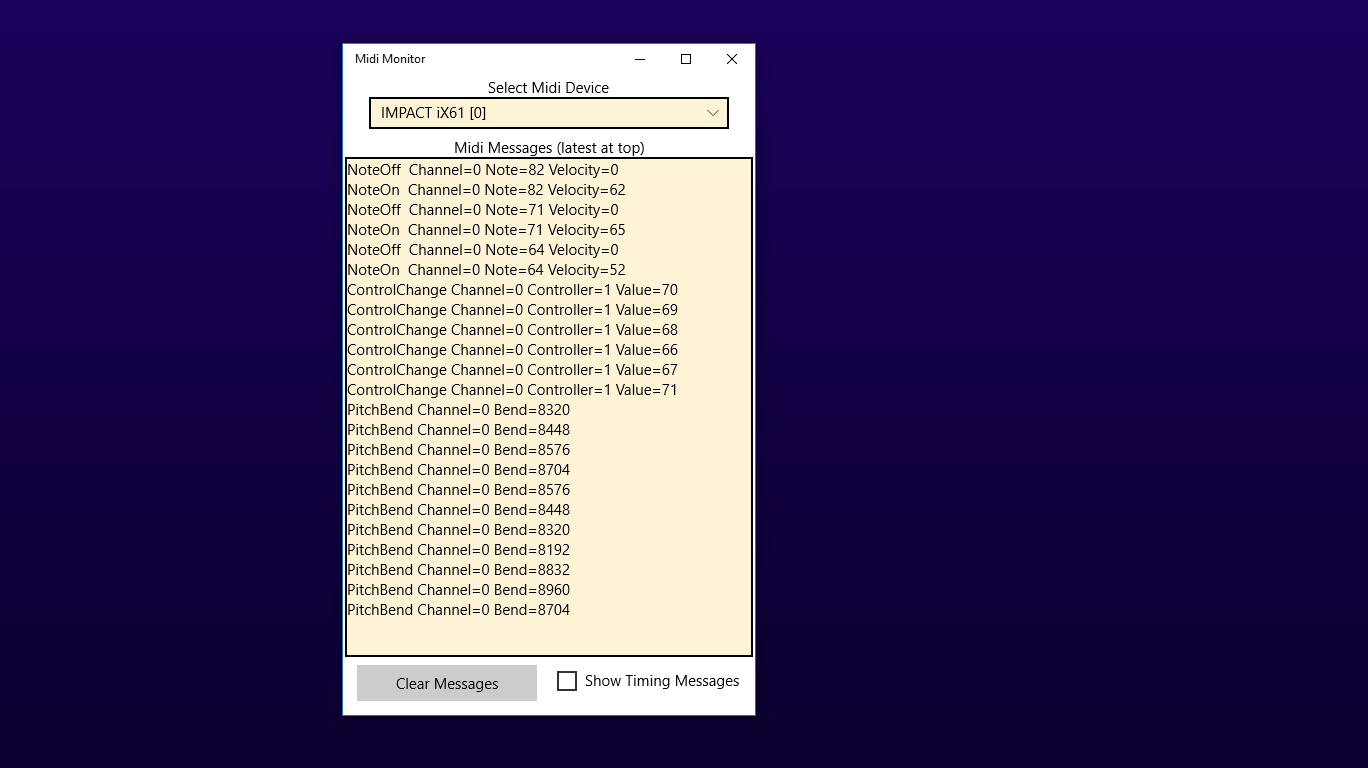The height and width of the screenshot is (768, 1368).
Task: Click Clear Messages to empty the log
Action: (446, 683)
